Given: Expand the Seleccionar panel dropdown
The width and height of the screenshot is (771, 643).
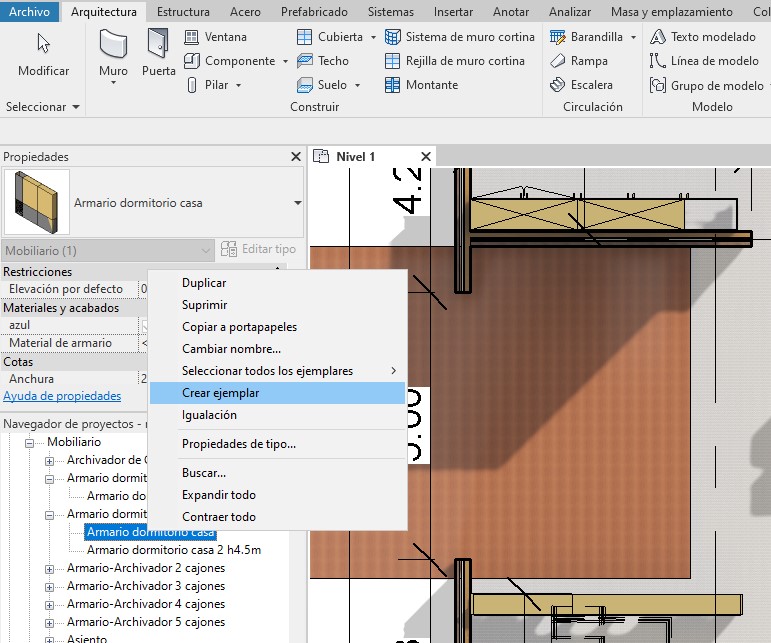Looking at the screenshot, I should pos(74,107).
